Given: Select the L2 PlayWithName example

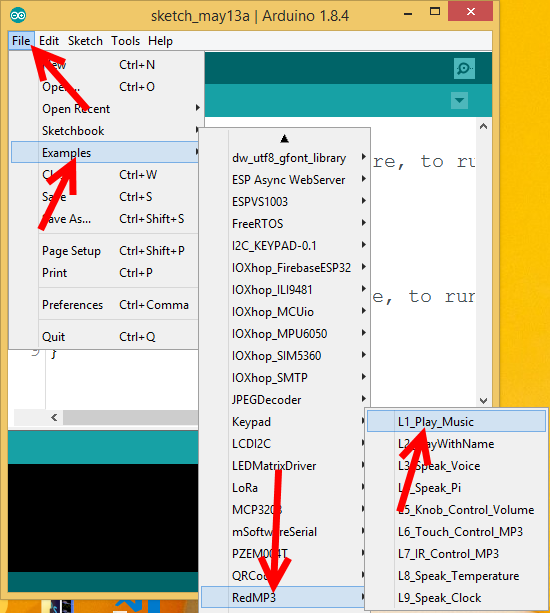Looking at the screenshot, I should tap(456, 444).
